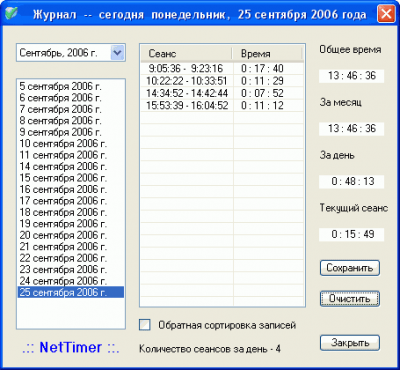This screenshot has width=400, height=370.
Task: Click the За день value 0 : 48 : 13
Action: tap(352, 182)
